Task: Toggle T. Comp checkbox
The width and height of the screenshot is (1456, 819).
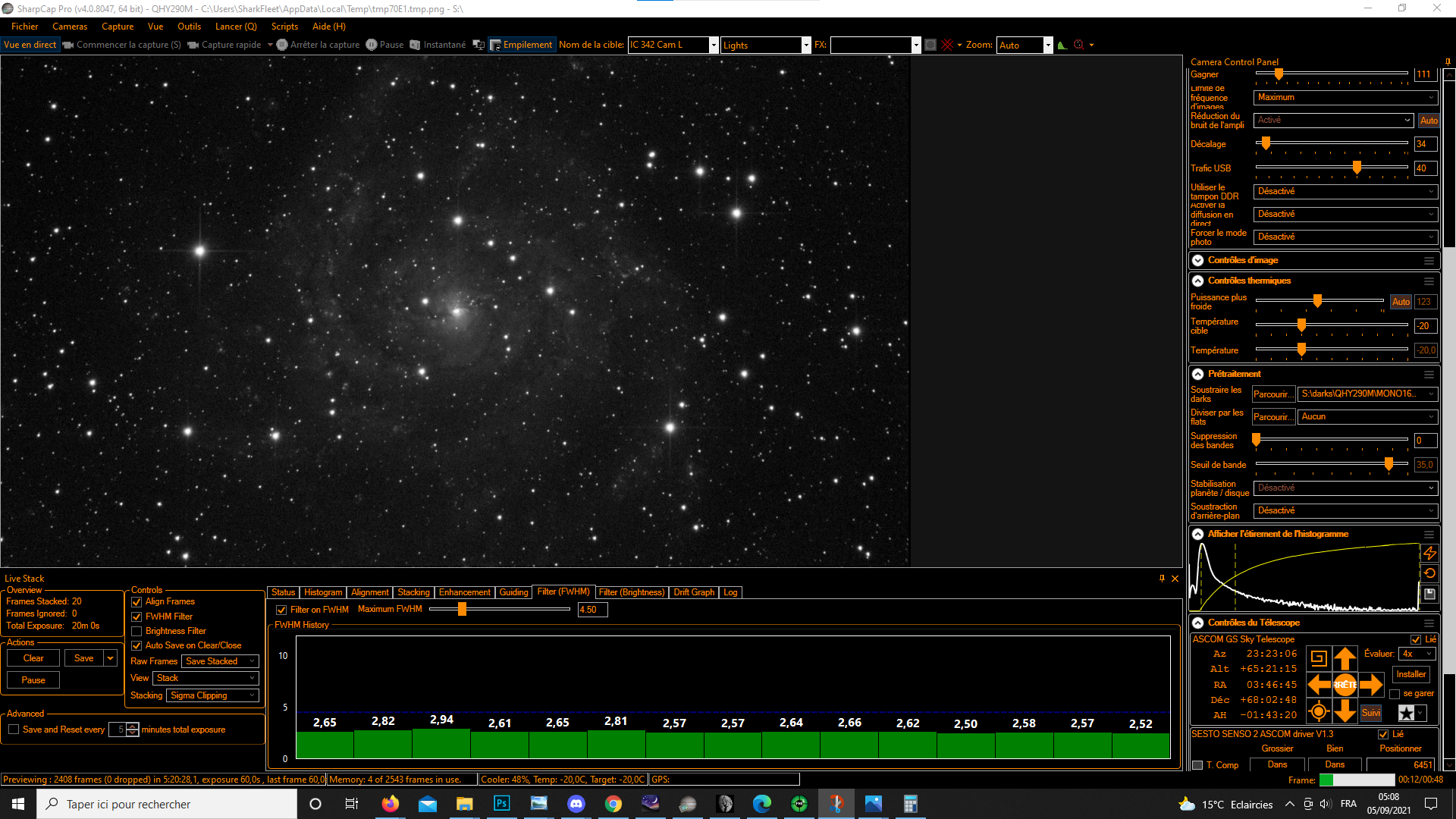Action: pyautogui.click(x=1198, y=765)
